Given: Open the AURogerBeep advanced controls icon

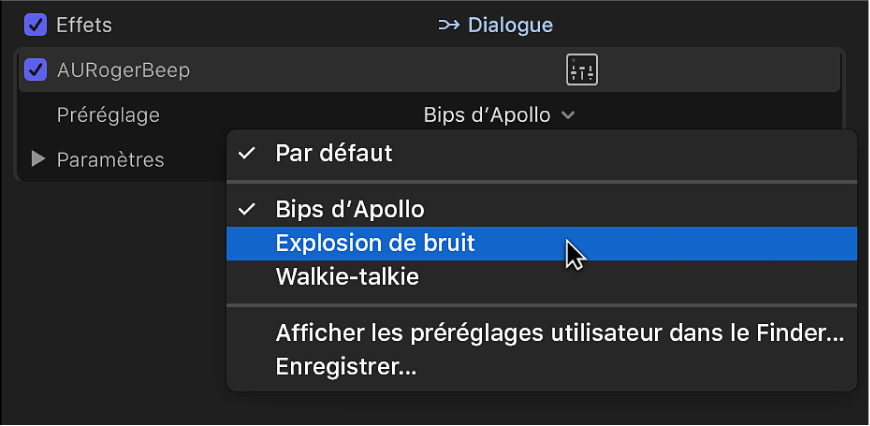Looking at the screenshot, I should point(582,70).
